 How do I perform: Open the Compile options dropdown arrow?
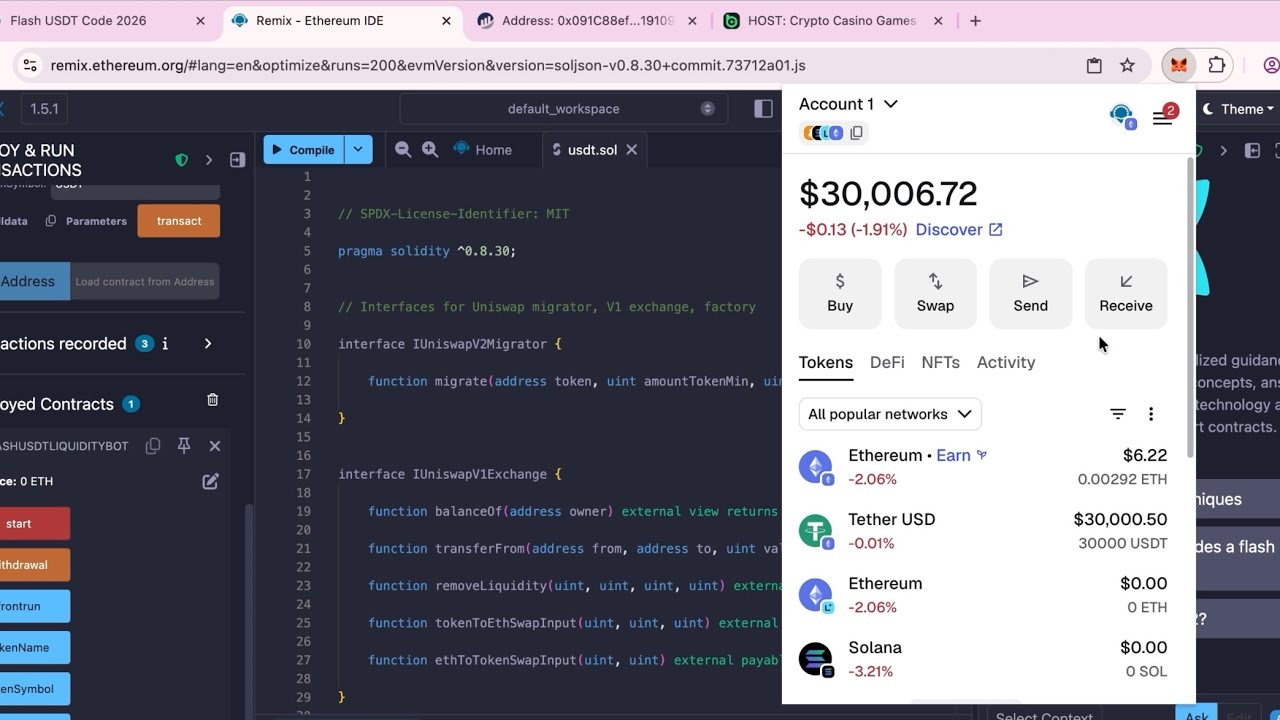tap(358, 150)
